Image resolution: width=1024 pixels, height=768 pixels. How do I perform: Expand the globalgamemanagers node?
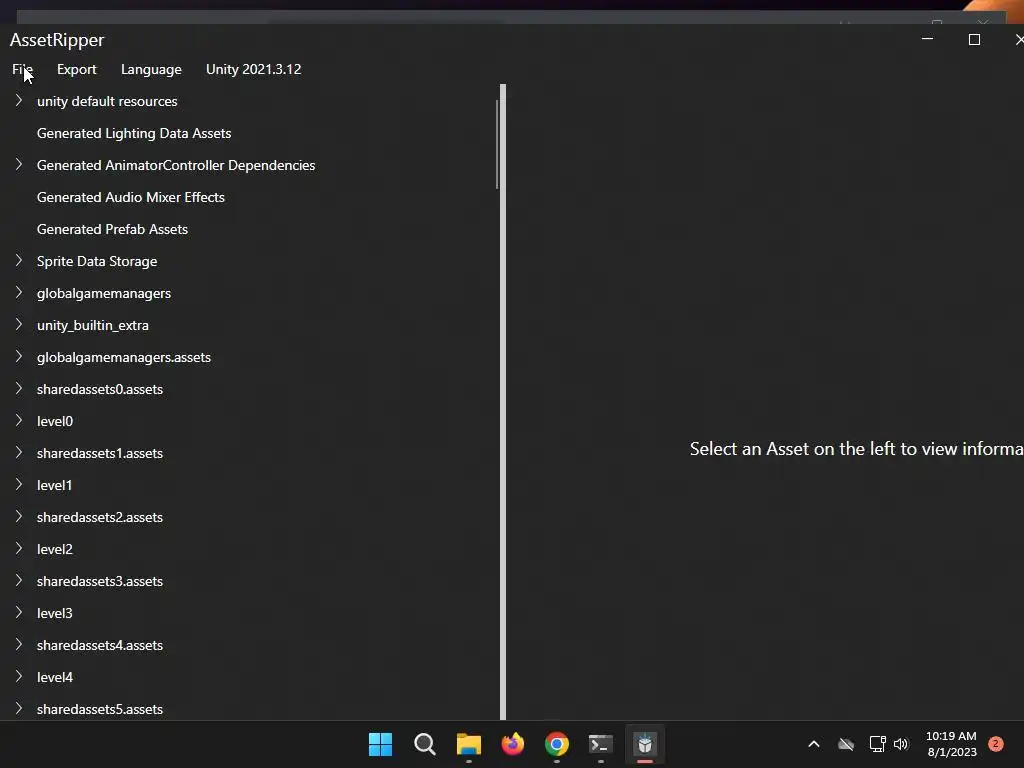coord(19,293)
